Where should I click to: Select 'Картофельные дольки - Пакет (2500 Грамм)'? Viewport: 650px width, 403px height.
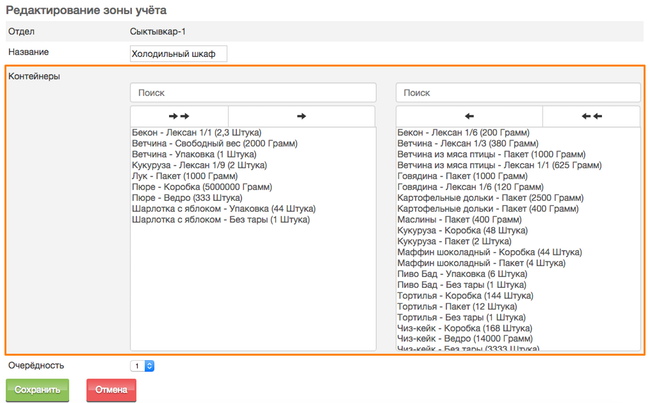pyautogui.click(x=490, y=198)
